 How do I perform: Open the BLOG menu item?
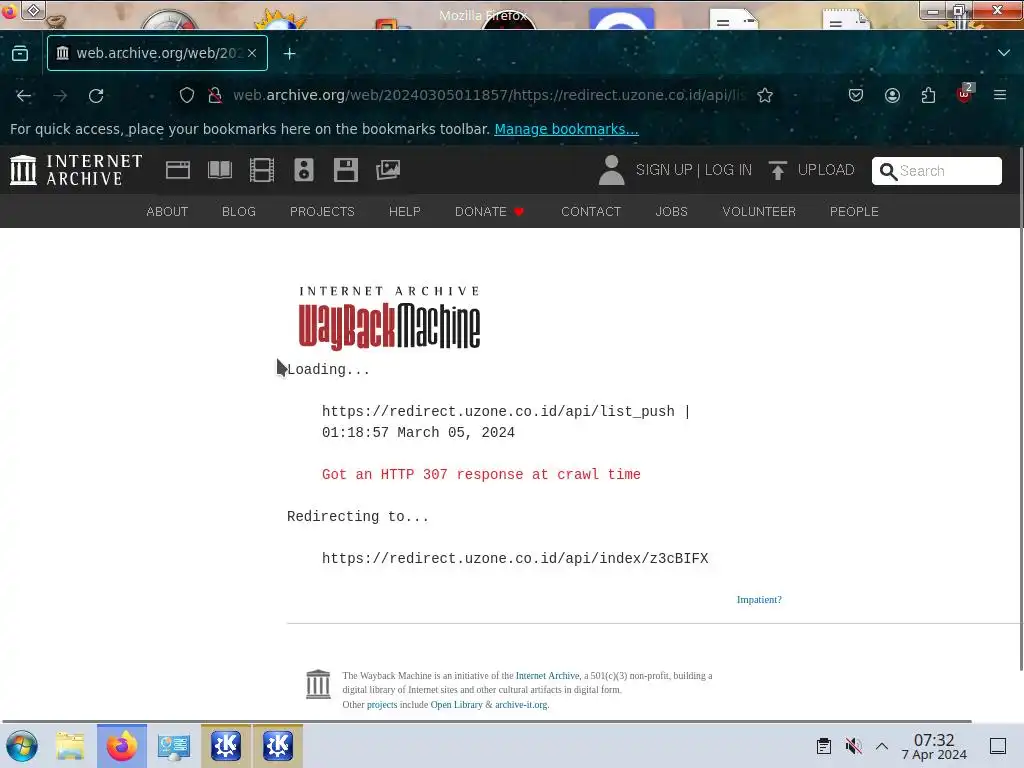(x=239, y=212)
